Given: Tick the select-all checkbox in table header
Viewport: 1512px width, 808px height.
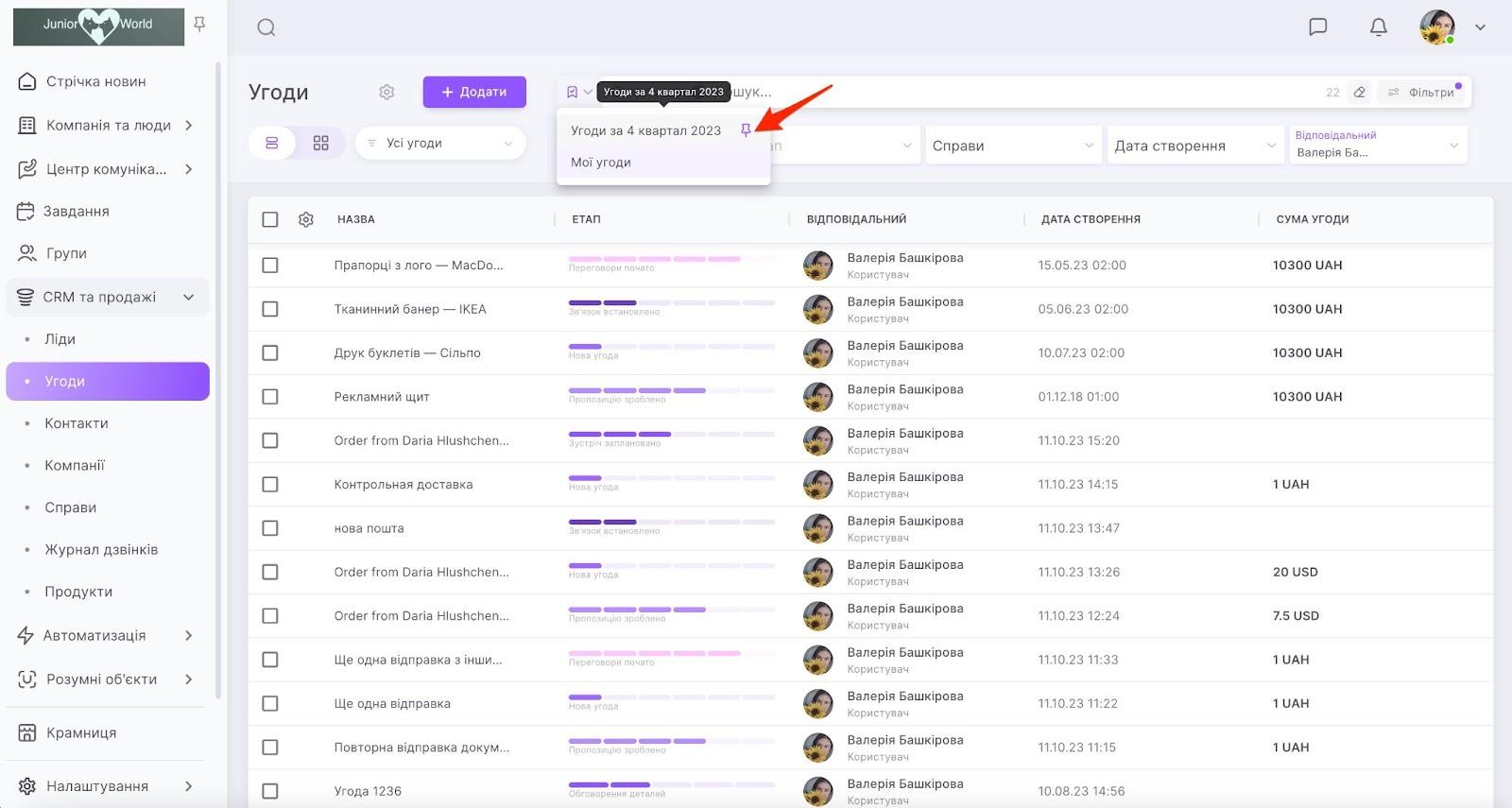Looking at the screenshot, I should [x=270, y=219].
